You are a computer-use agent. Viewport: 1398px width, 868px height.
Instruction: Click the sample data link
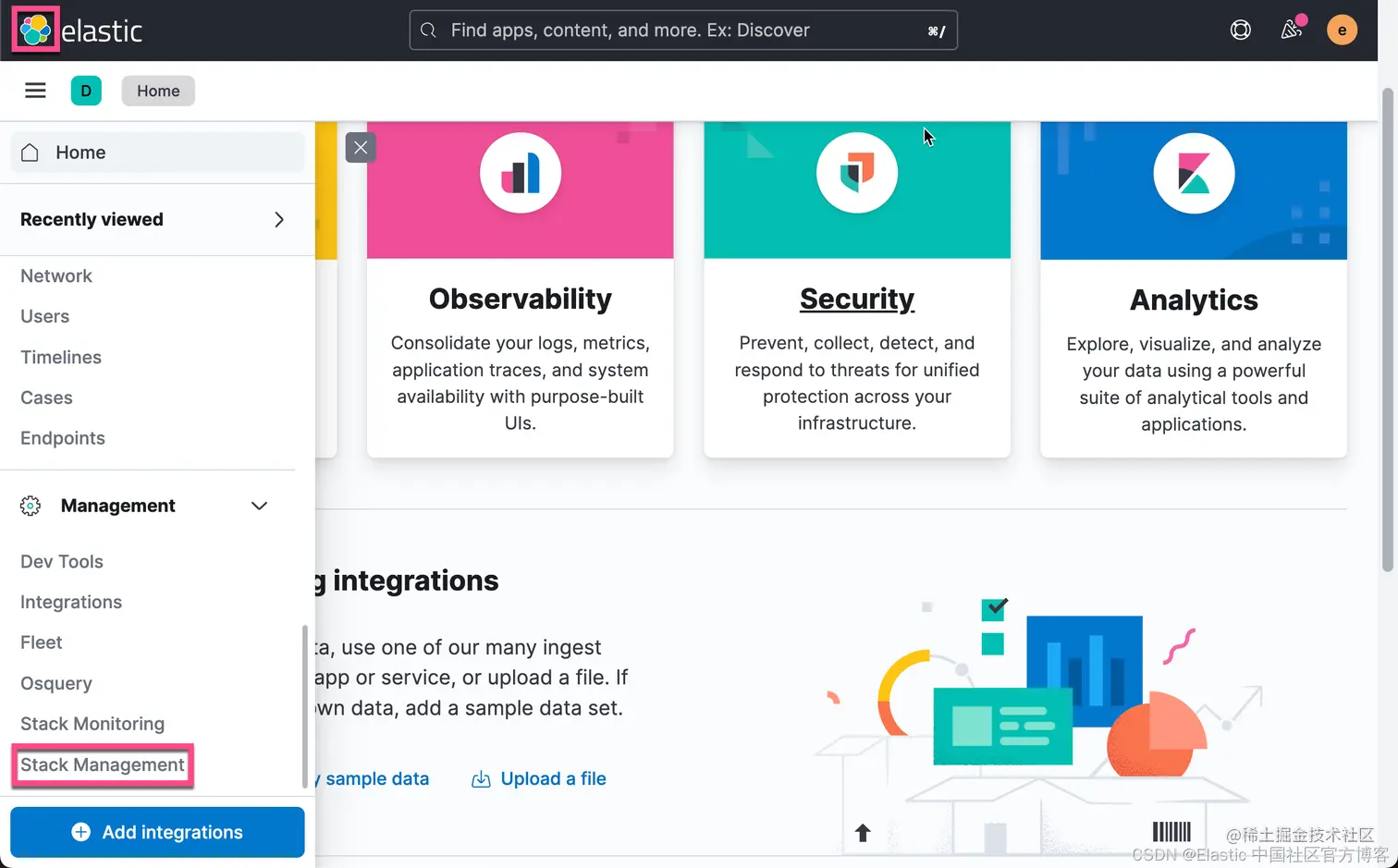click(x=373, y=778)
